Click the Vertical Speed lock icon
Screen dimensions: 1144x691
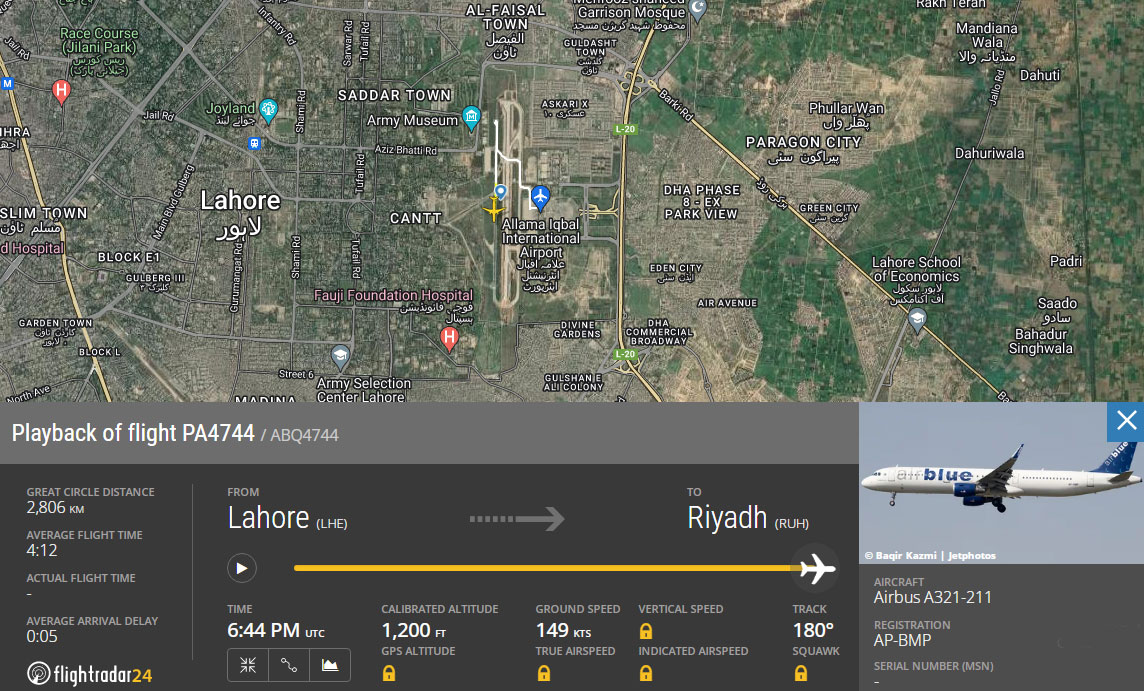(x=646, y=631)
